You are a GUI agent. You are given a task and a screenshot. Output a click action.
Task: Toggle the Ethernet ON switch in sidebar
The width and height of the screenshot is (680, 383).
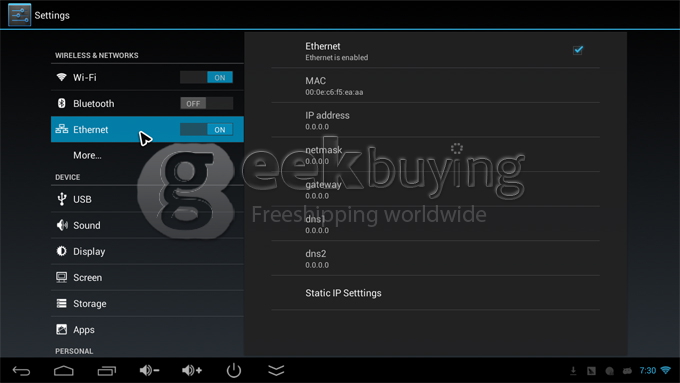coord(206,129)
